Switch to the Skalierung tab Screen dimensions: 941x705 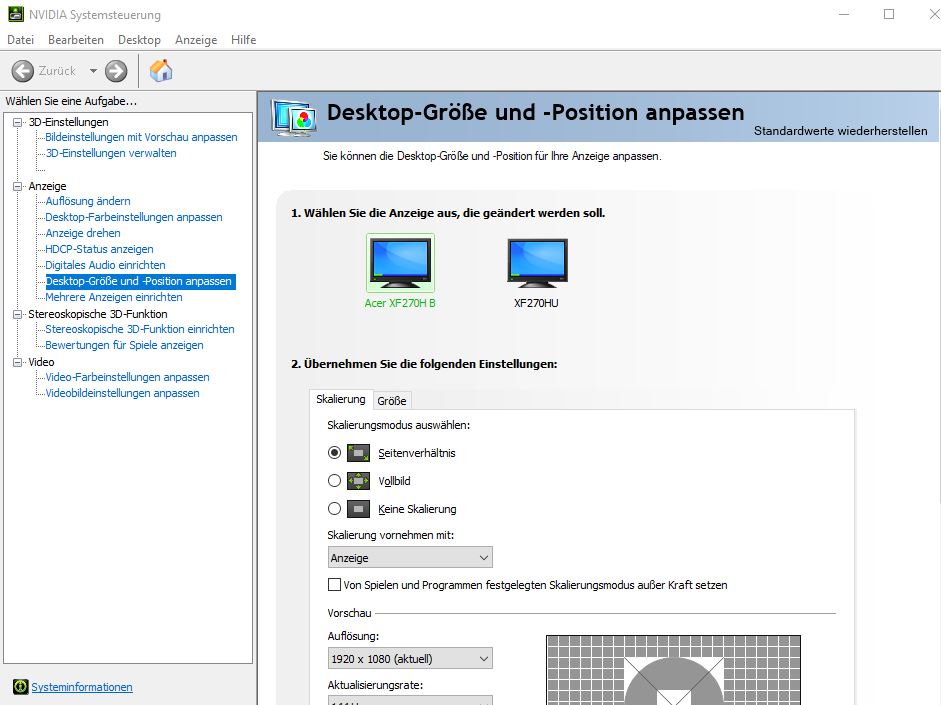pos(340,399)
